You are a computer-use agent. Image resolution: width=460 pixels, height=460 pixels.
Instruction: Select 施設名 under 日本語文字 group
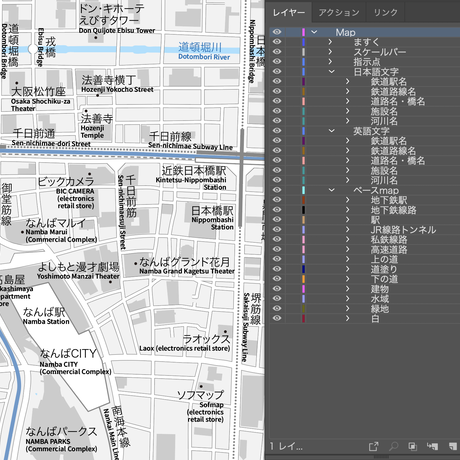[384, 111]
